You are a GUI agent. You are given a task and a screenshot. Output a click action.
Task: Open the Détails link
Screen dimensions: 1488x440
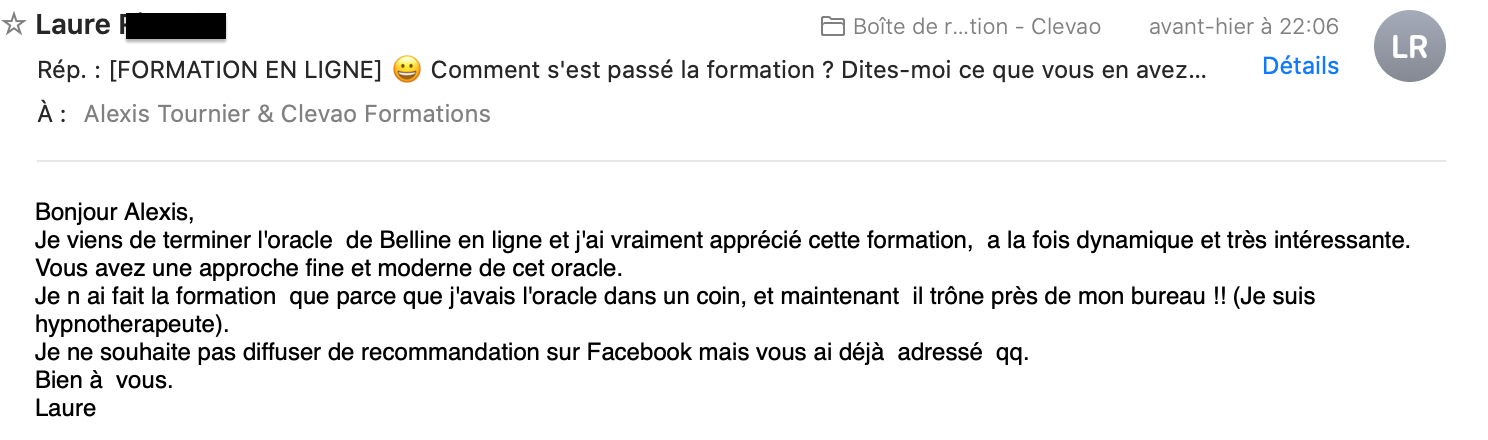coord(1300,66)
